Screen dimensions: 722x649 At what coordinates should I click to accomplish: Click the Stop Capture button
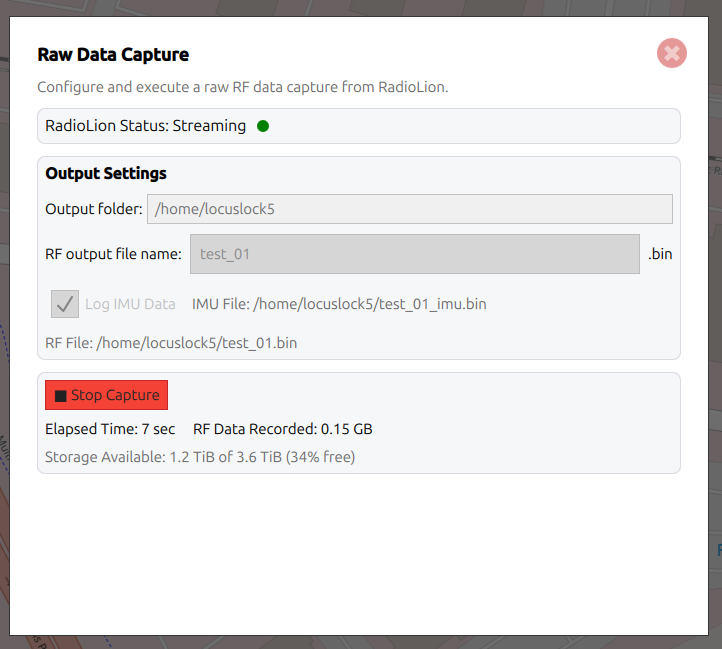pyautogui.click(x=106, y=395)
